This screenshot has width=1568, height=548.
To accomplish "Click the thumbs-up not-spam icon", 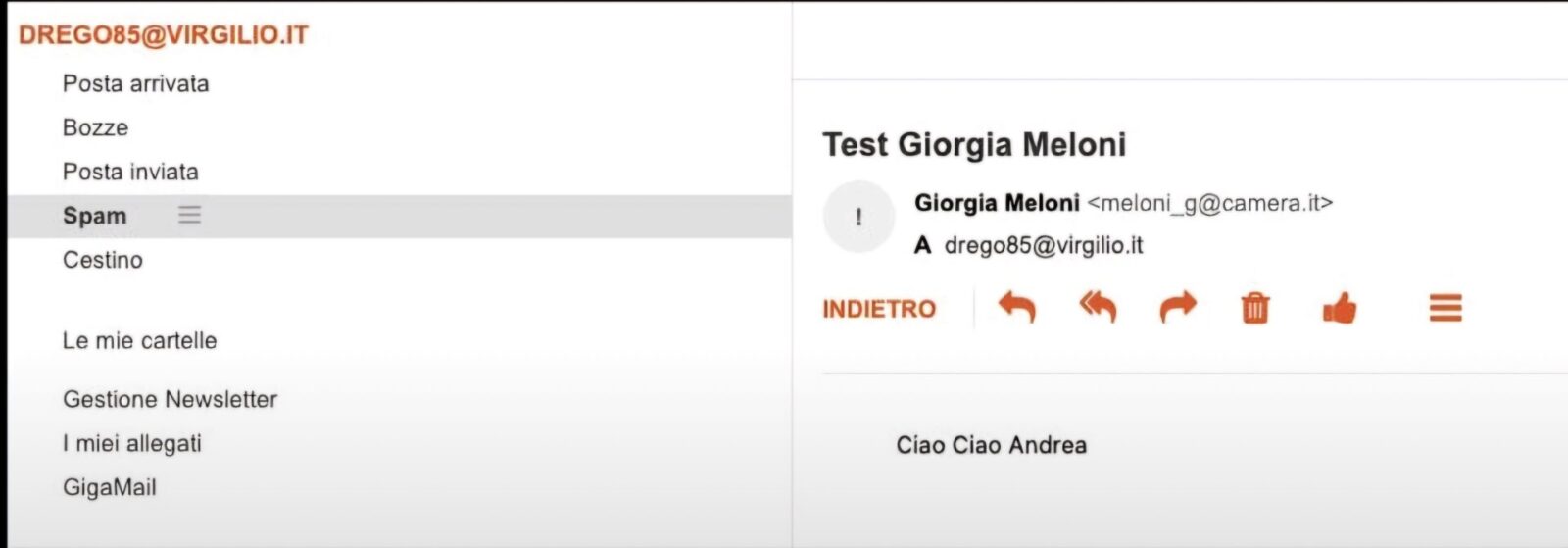I will click(1339, 309).
